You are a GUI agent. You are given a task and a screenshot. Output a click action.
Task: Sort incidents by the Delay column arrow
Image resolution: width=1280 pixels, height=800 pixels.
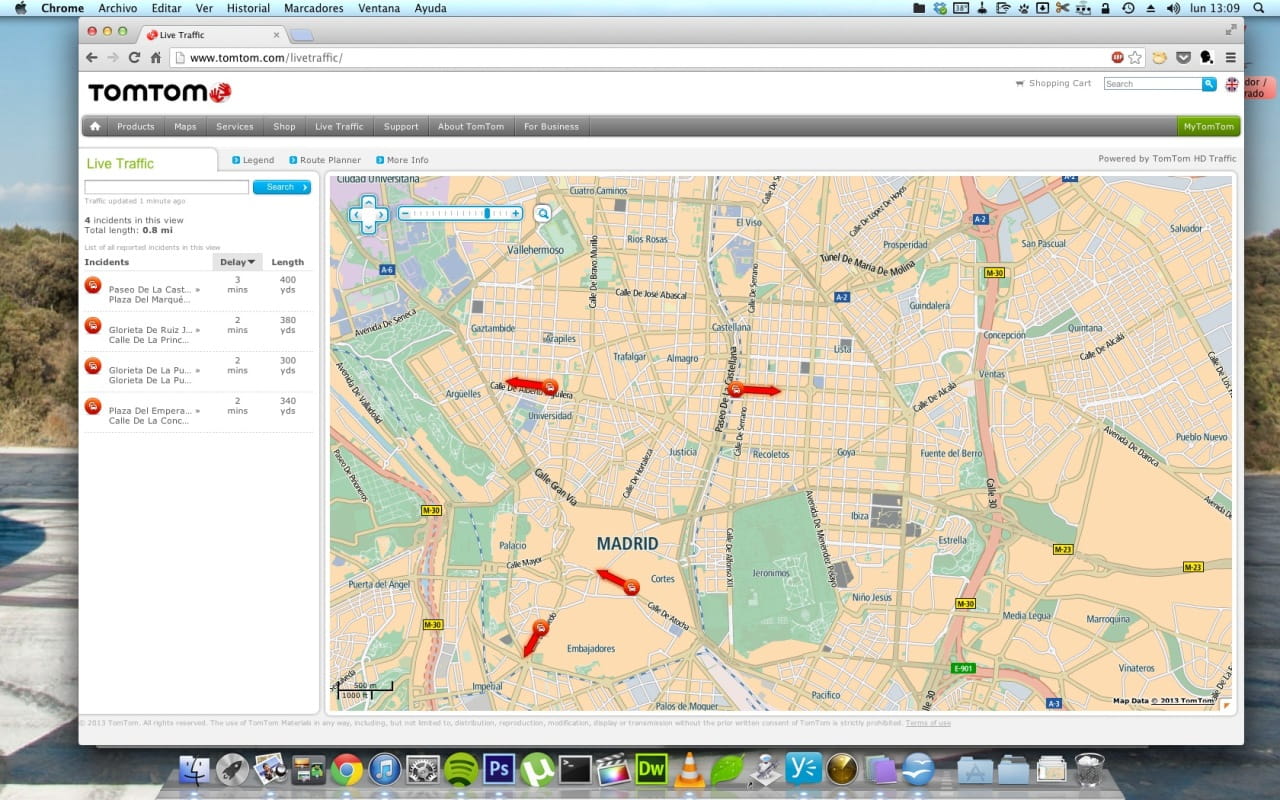click(x=252, y=262)
